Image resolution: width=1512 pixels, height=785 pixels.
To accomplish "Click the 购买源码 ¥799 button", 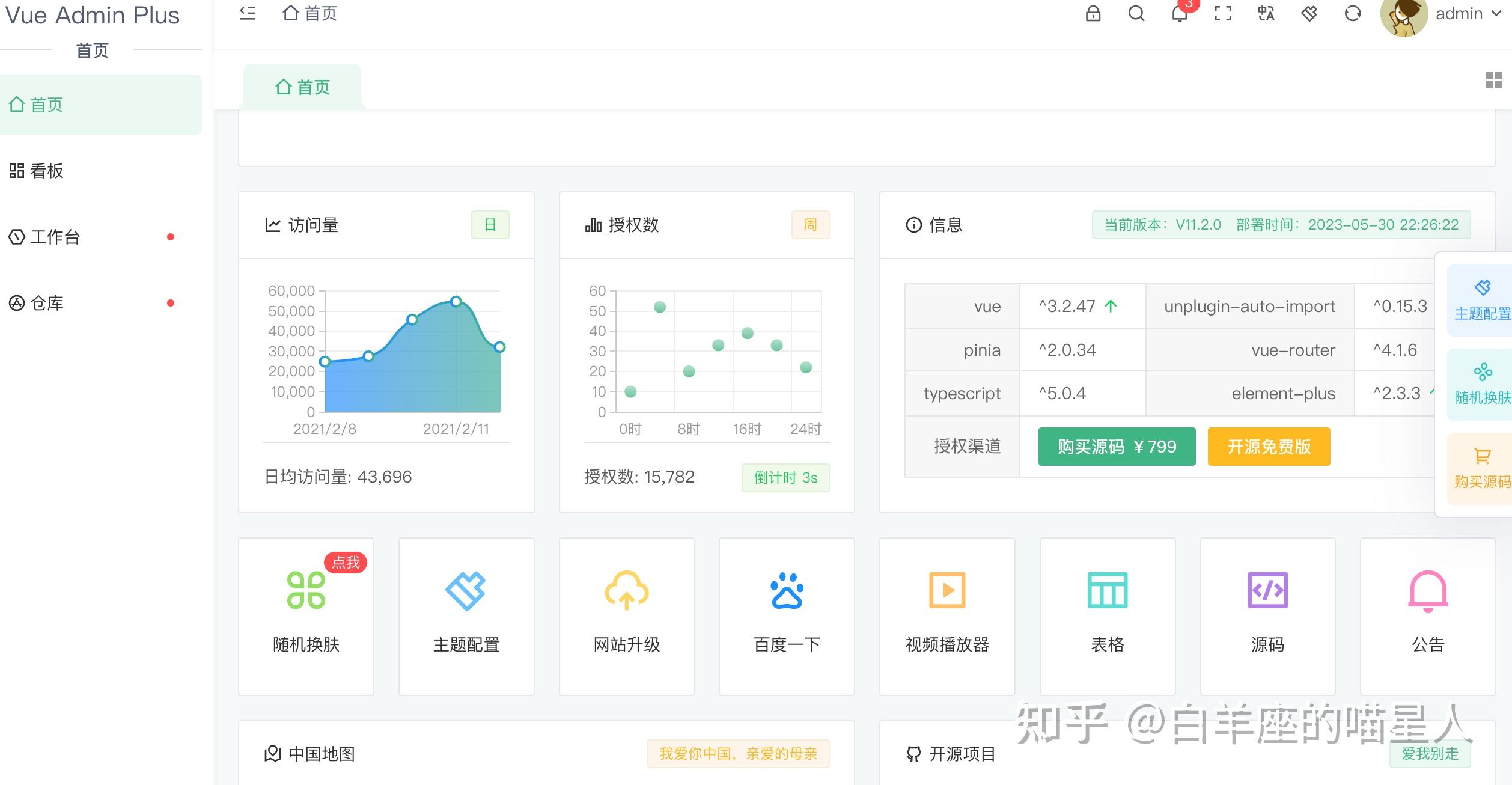I will 1115,447.
